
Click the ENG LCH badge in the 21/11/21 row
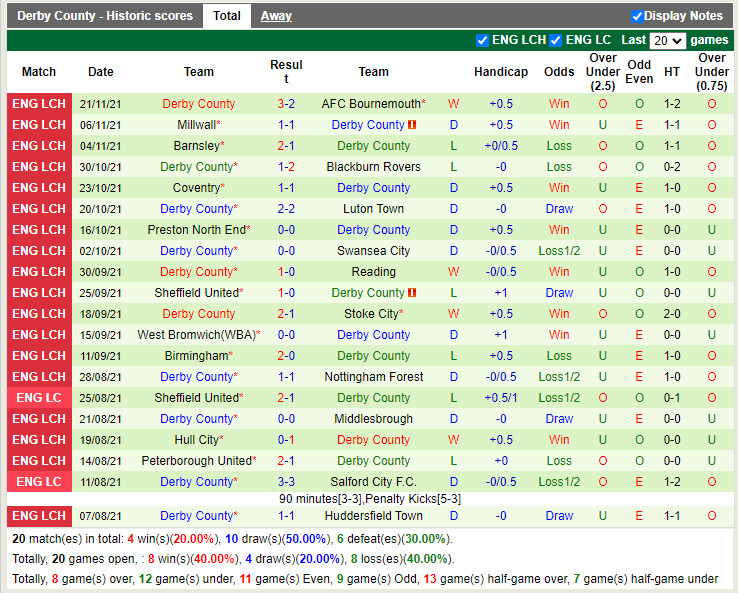click(x=39, y=104)
